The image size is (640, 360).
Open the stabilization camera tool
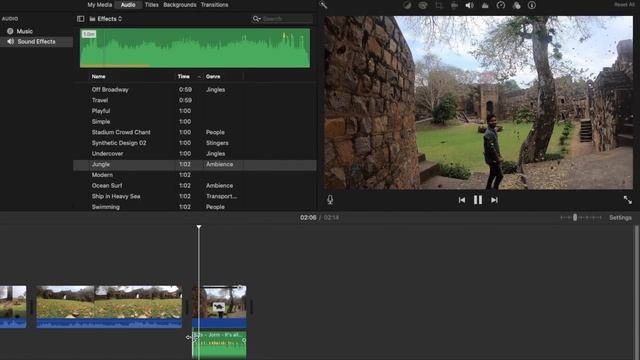pyautogui.click(x=454, y=5)
